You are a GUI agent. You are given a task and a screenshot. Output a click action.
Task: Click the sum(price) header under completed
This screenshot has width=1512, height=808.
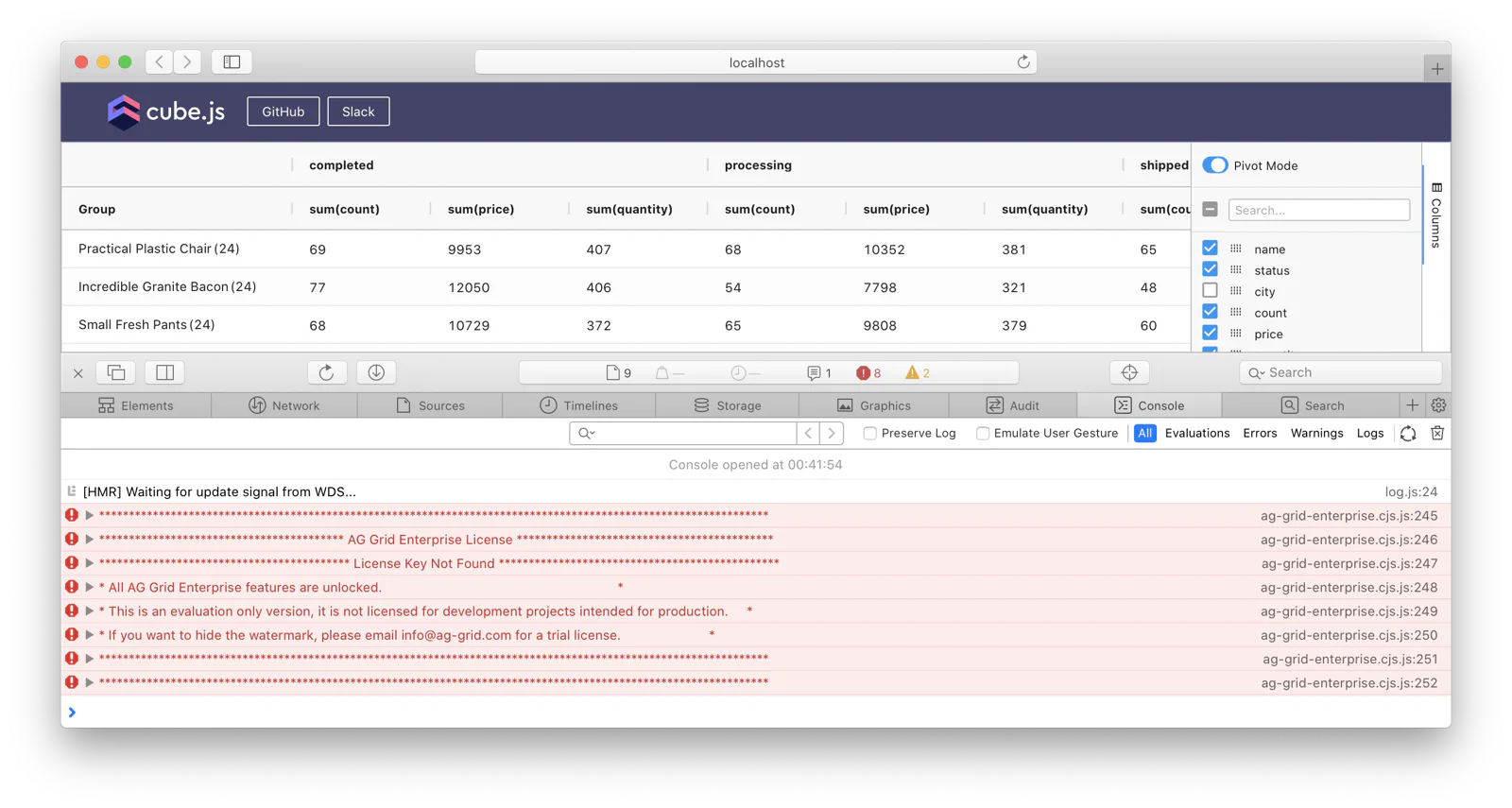(481, 209)
